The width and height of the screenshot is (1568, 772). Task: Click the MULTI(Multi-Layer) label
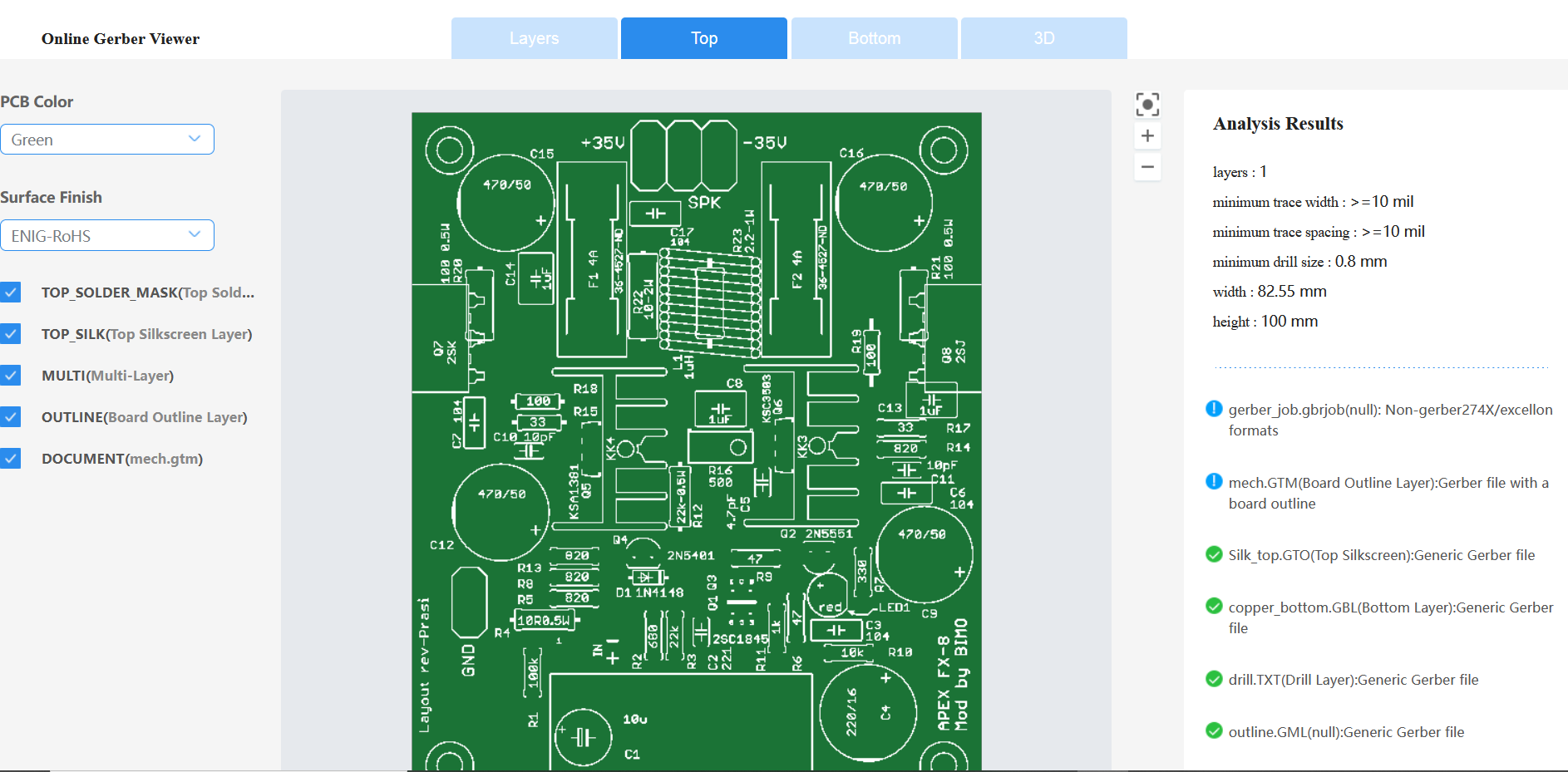[108, 376]
